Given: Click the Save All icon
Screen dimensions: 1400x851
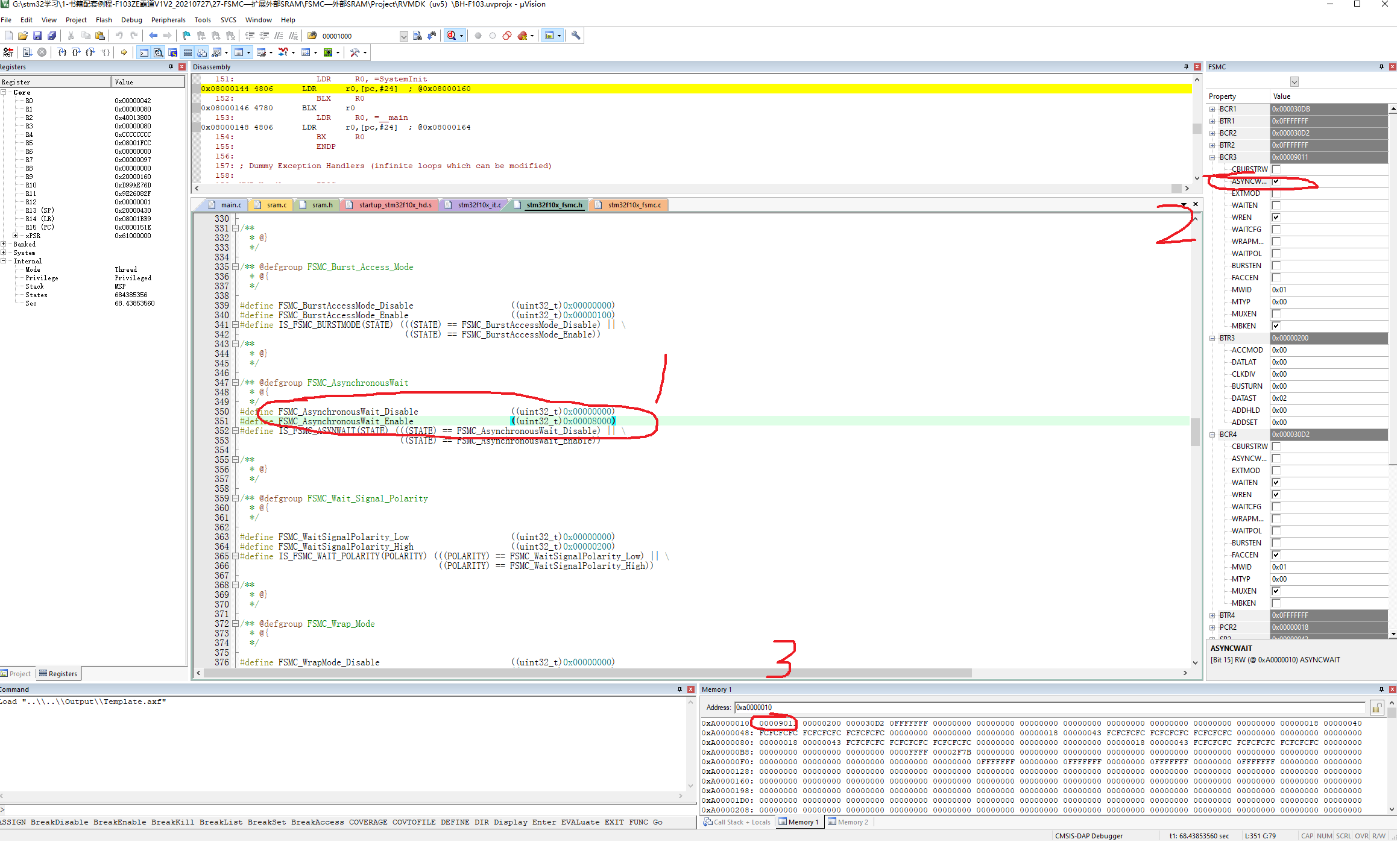Looking at the screenshot, I should point(52,36).
